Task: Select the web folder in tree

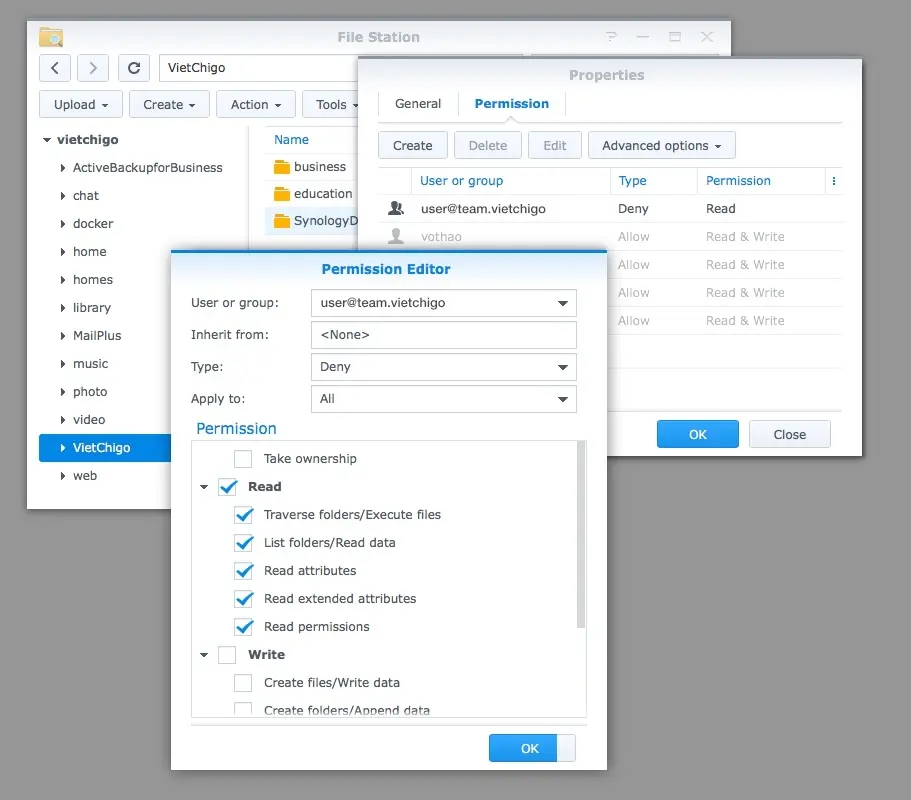Action: pos(85,476)
